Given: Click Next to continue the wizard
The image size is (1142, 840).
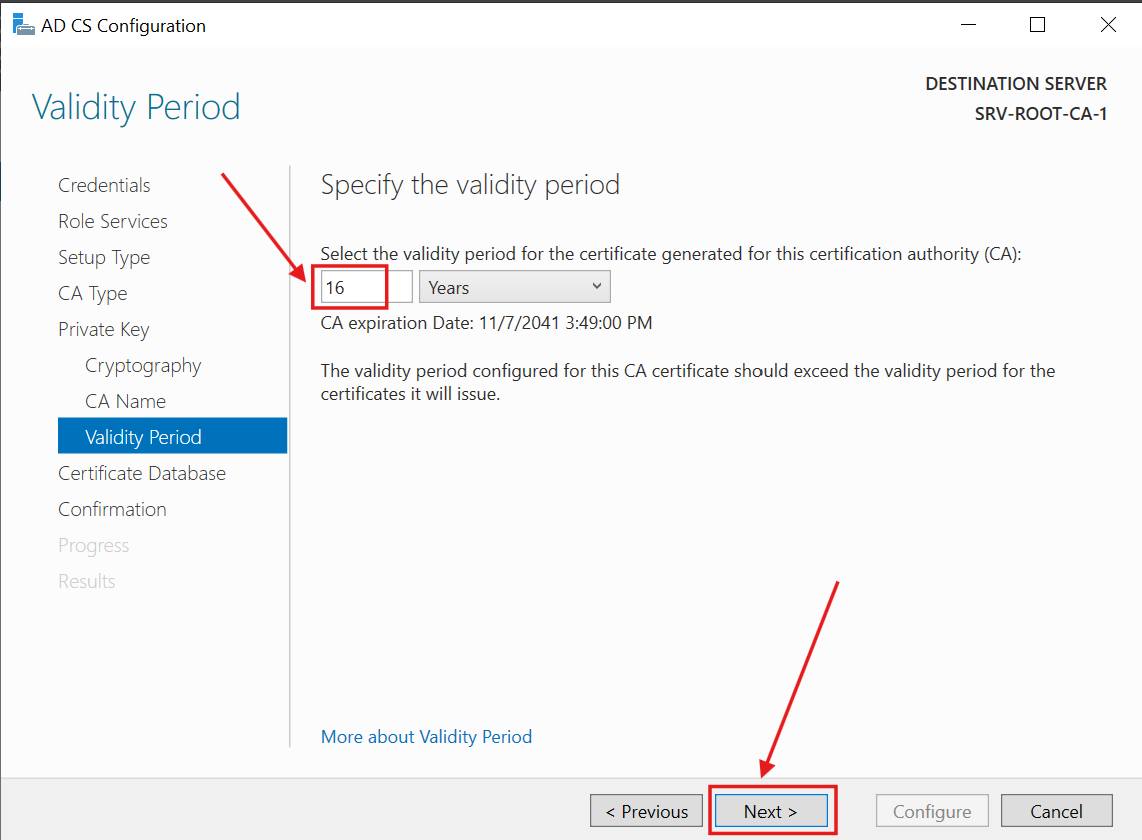Looking at the screenshot, I should (x=771, y=810).
